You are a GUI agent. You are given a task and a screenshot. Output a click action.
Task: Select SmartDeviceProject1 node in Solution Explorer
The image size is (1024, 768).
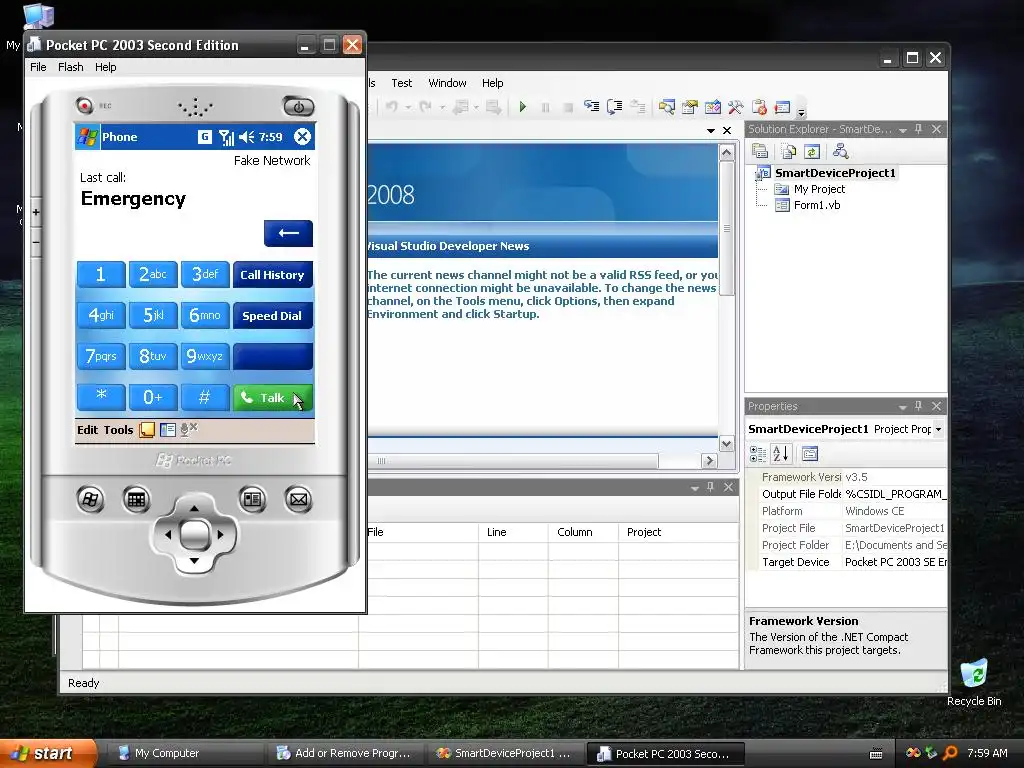835,173
